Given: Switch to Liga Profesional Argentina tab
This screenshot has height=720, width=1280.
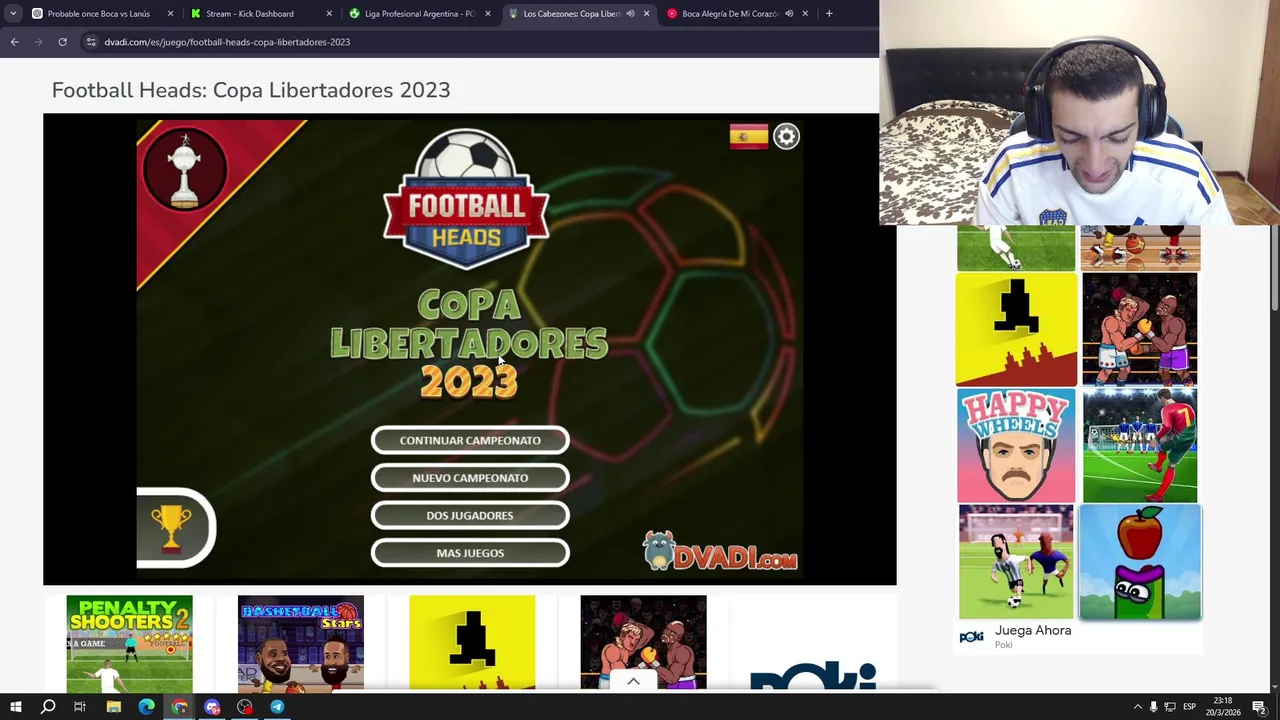Looking at the screenshot, I should tap(419, 14).
